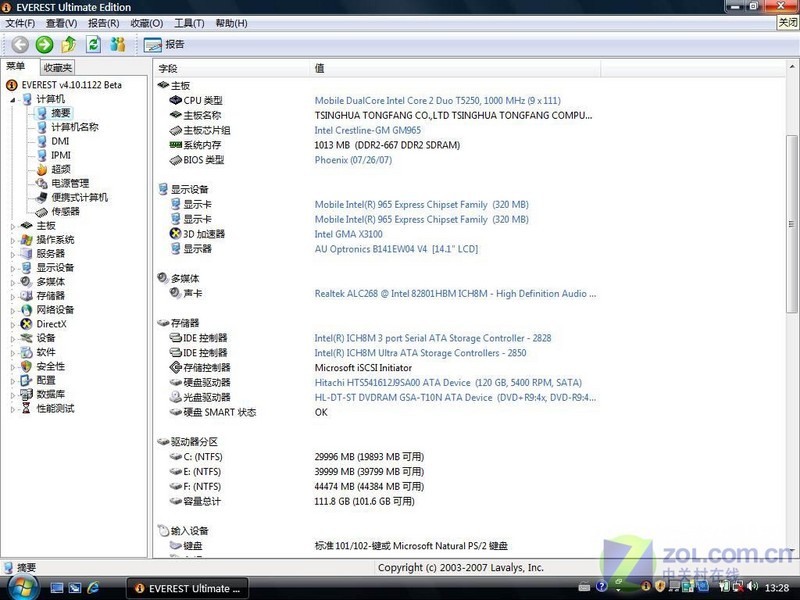The height and width of the screenshot is (600, 800).
Task: Open the 收藏(O) menu
Action: click(146, 23)
